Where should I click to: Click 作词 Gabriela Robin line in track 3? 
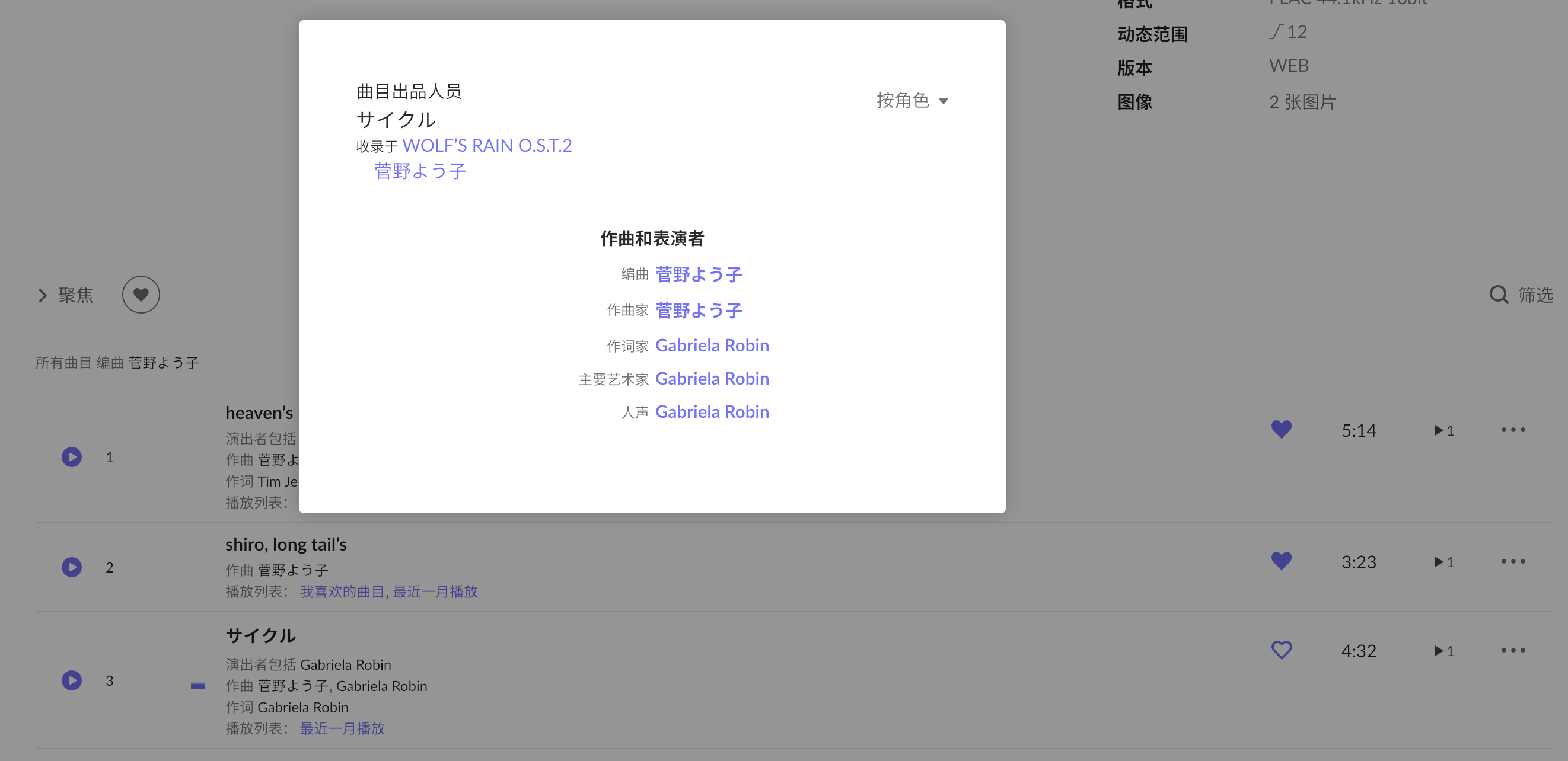tap(286, 707)
